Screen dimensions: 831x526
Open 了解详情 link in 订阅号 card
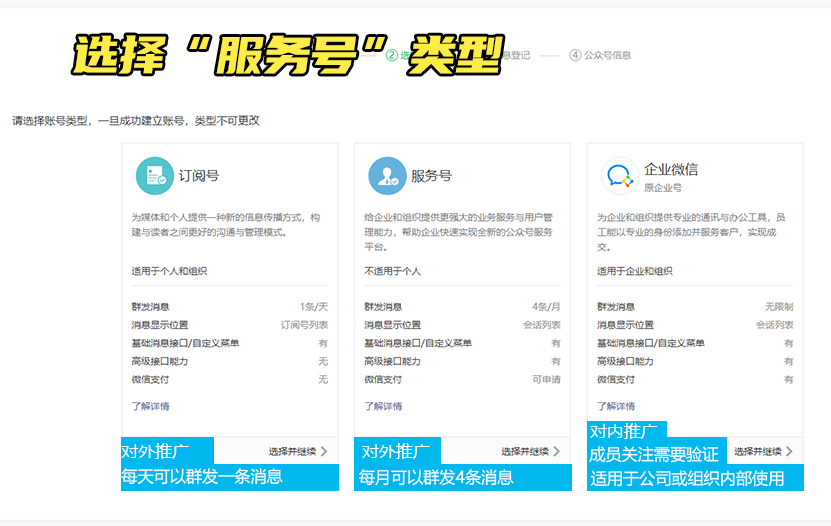point(151,406)
